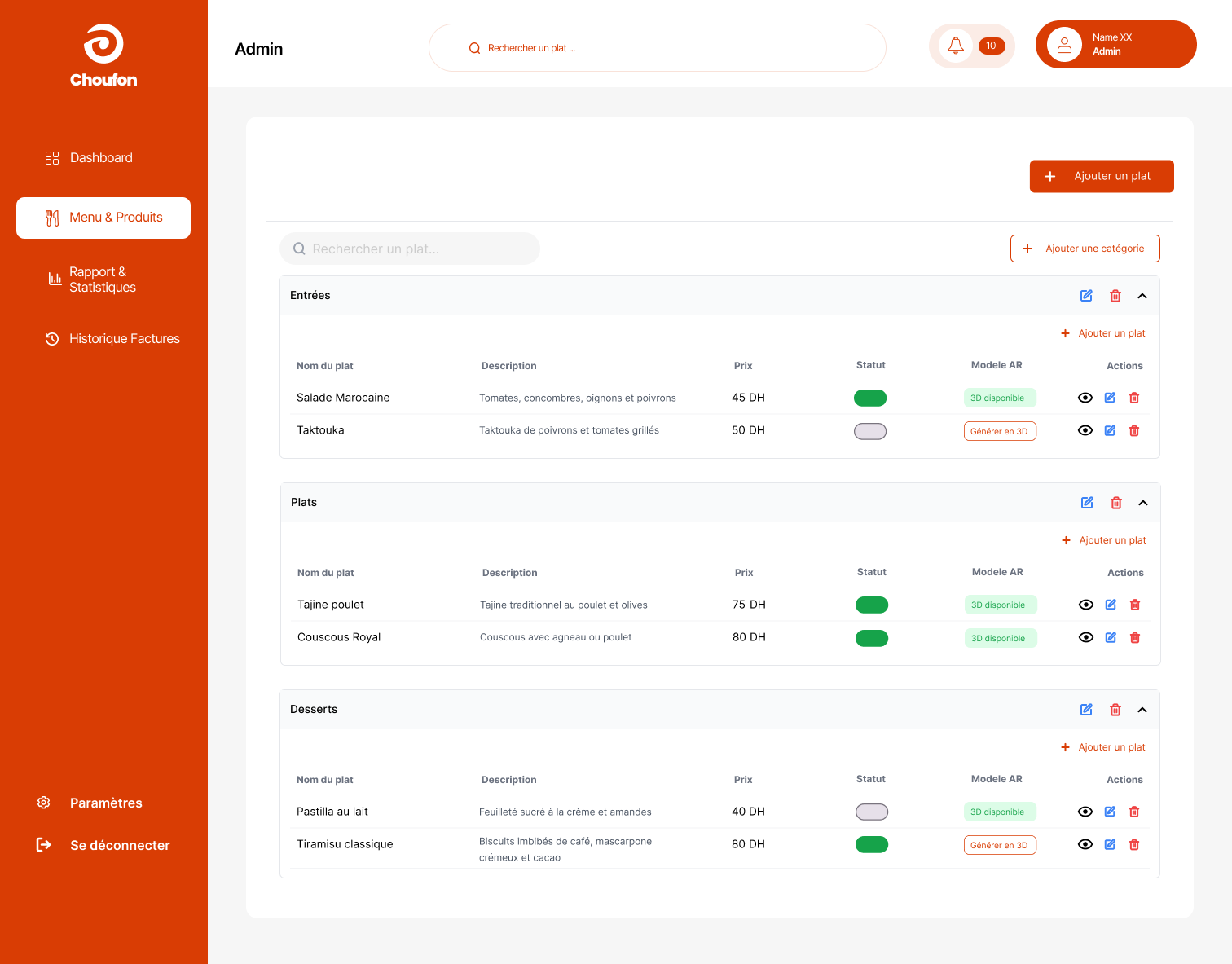Delete the Entrées category

pos(1115,296)
